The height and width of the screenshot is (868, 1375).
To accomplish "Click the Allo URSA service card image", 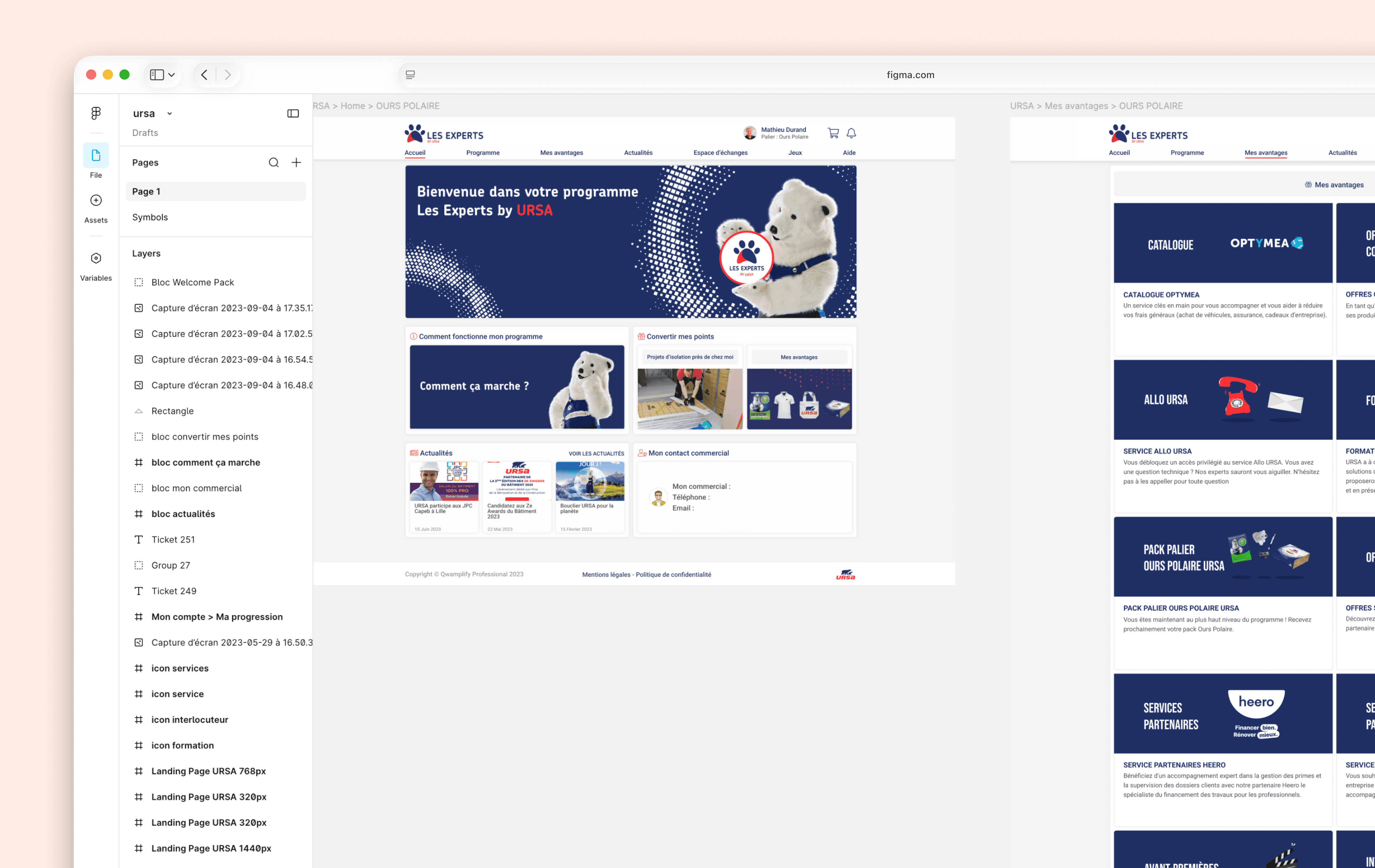I will 1223,400.
